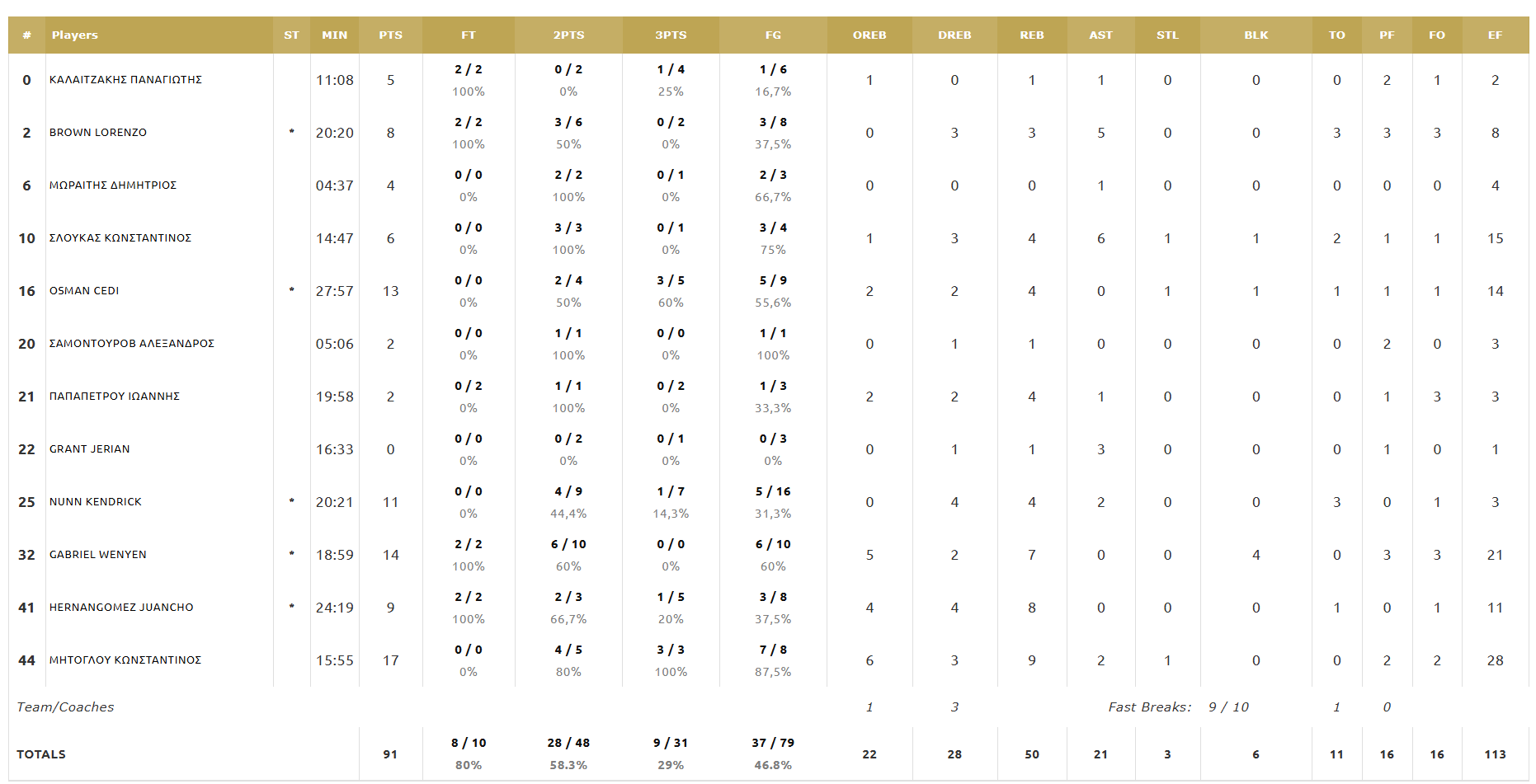1536x784 pixels.
Task: Open player ΜΗΤΟΓΛΟΥ ΚΩΝΣΤΑΝΤΙΝΟΣ
Action: tap(125, 660)
